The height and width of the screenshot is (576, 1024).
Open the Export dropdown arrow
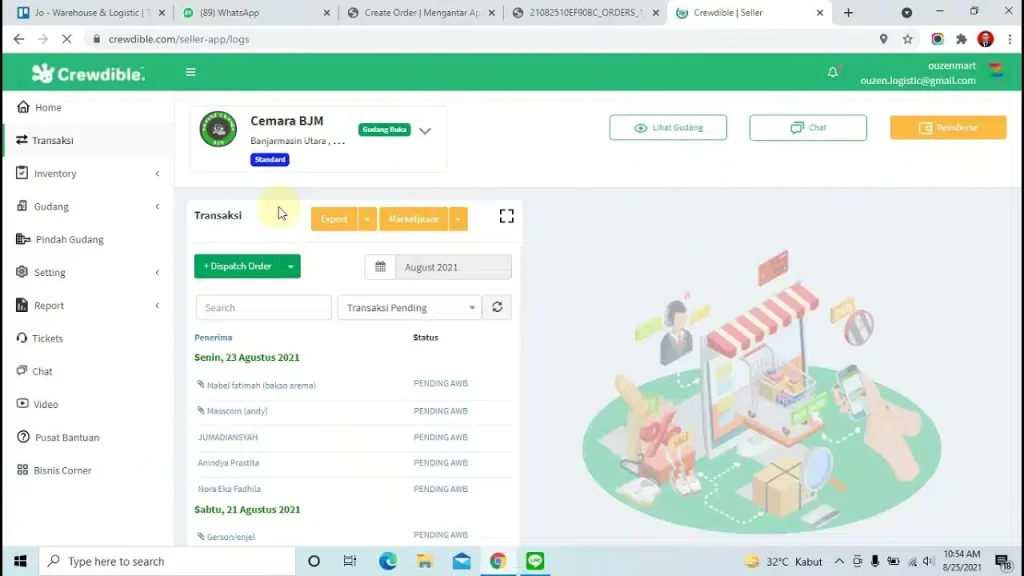coord(367,219)
